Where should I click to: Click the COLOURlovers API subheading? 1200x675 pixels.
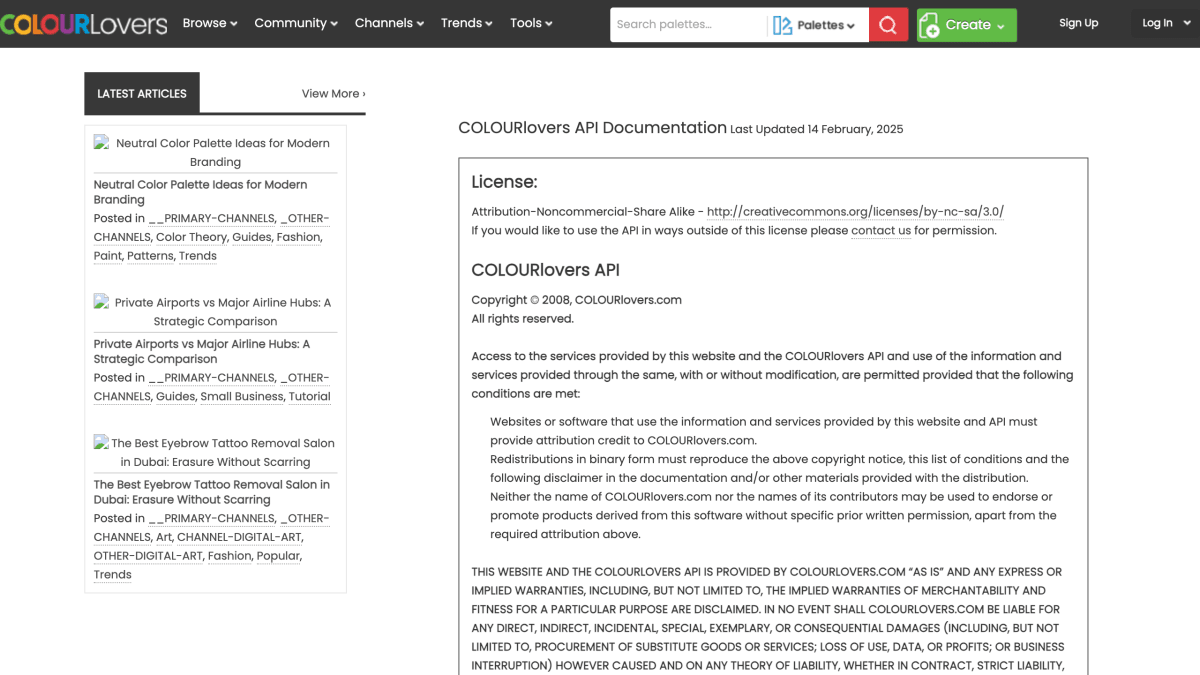(546, 270)
